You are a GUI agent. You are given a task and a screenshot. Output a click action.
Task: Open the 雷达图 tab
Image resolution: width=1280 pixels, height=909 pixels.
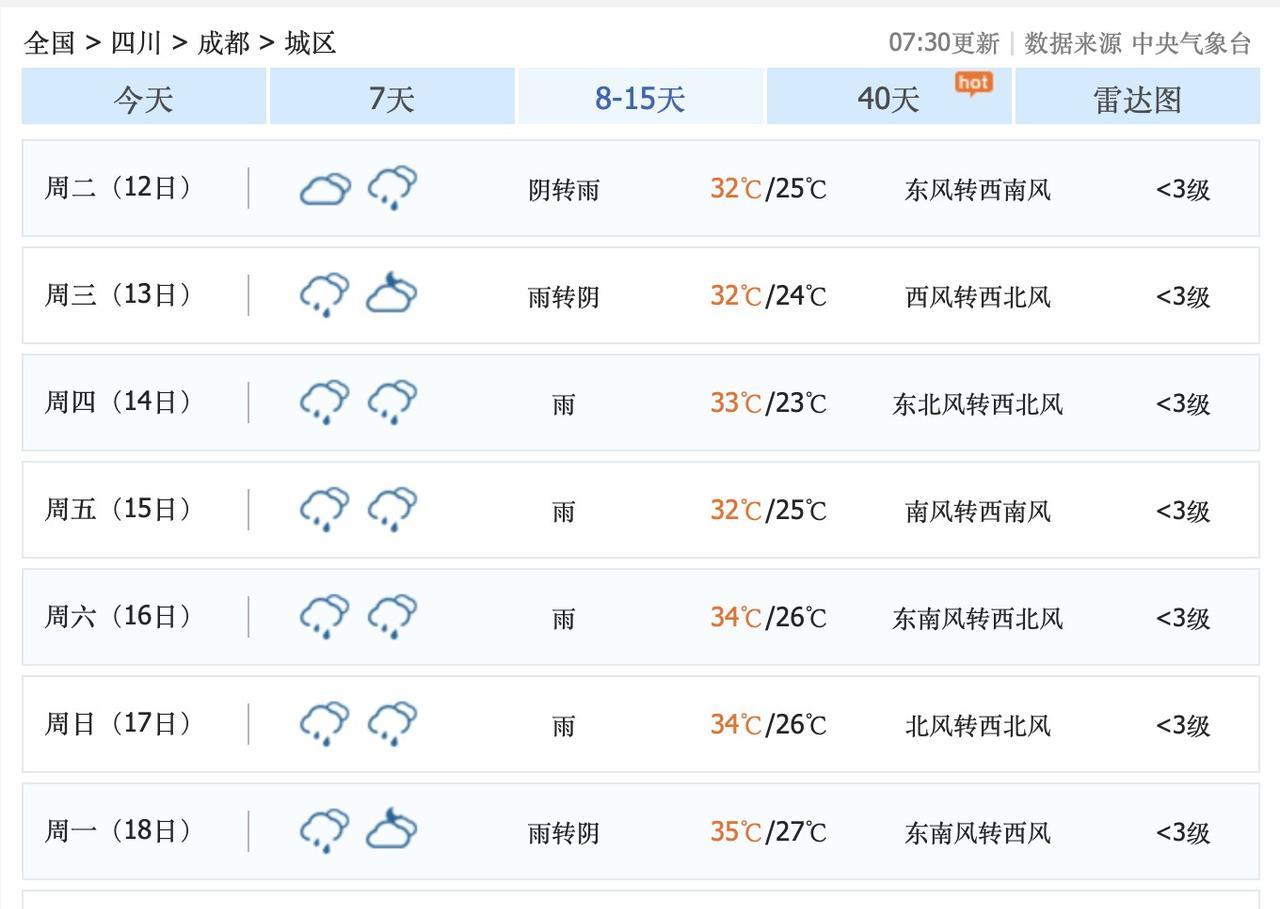[1137, 98]
